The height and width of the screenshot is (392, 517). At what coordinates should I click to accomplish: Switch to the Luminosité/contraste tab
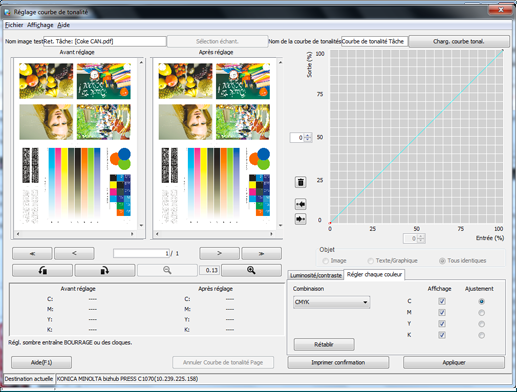click(316, 275)
